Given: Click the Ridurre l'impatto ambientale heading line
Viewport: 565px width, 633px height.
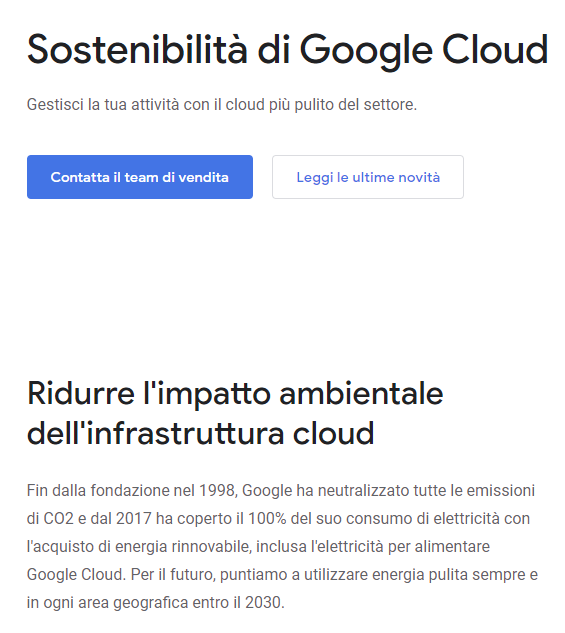Looking at the screenshot, I should [x=235, y=394].
